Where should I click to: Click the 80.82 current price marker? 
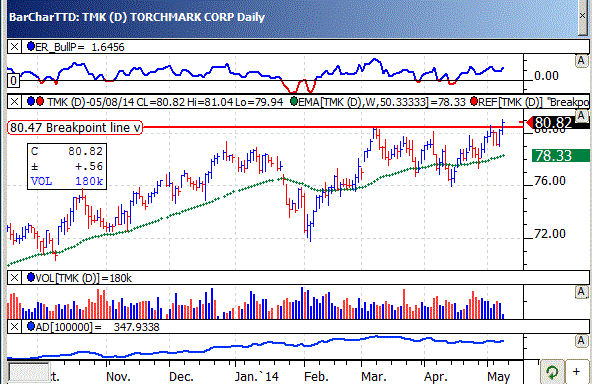coord(553,123)
